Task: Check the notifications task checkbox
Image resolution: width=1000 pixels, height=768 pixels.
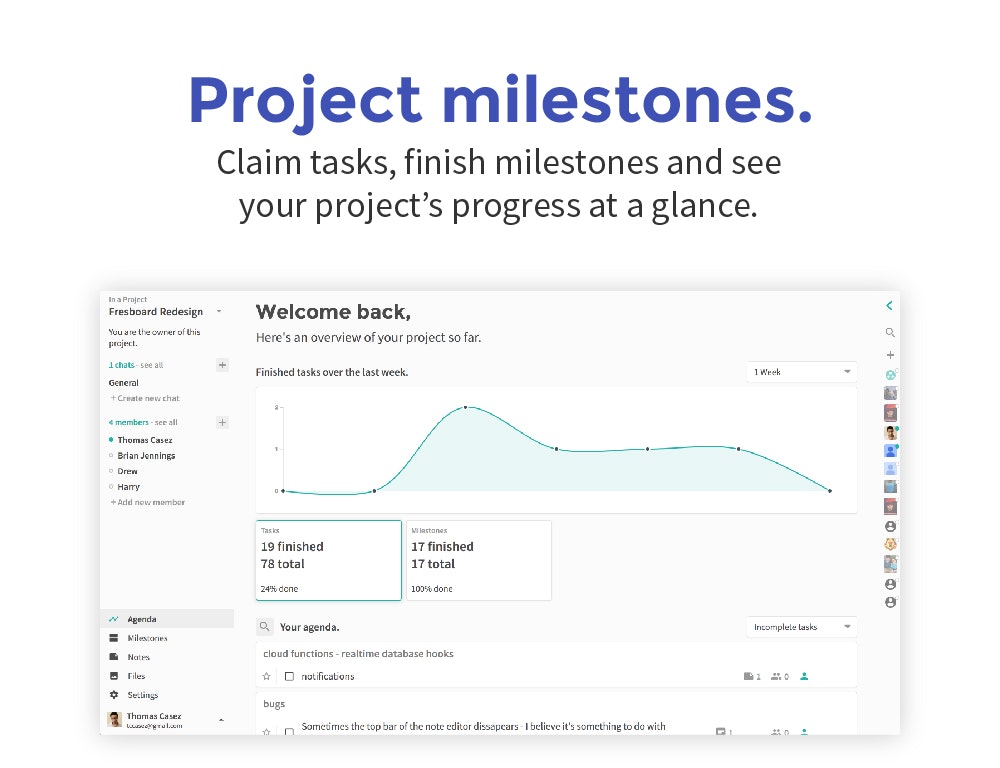Action: pyautogui.click(x=289, y=676)
